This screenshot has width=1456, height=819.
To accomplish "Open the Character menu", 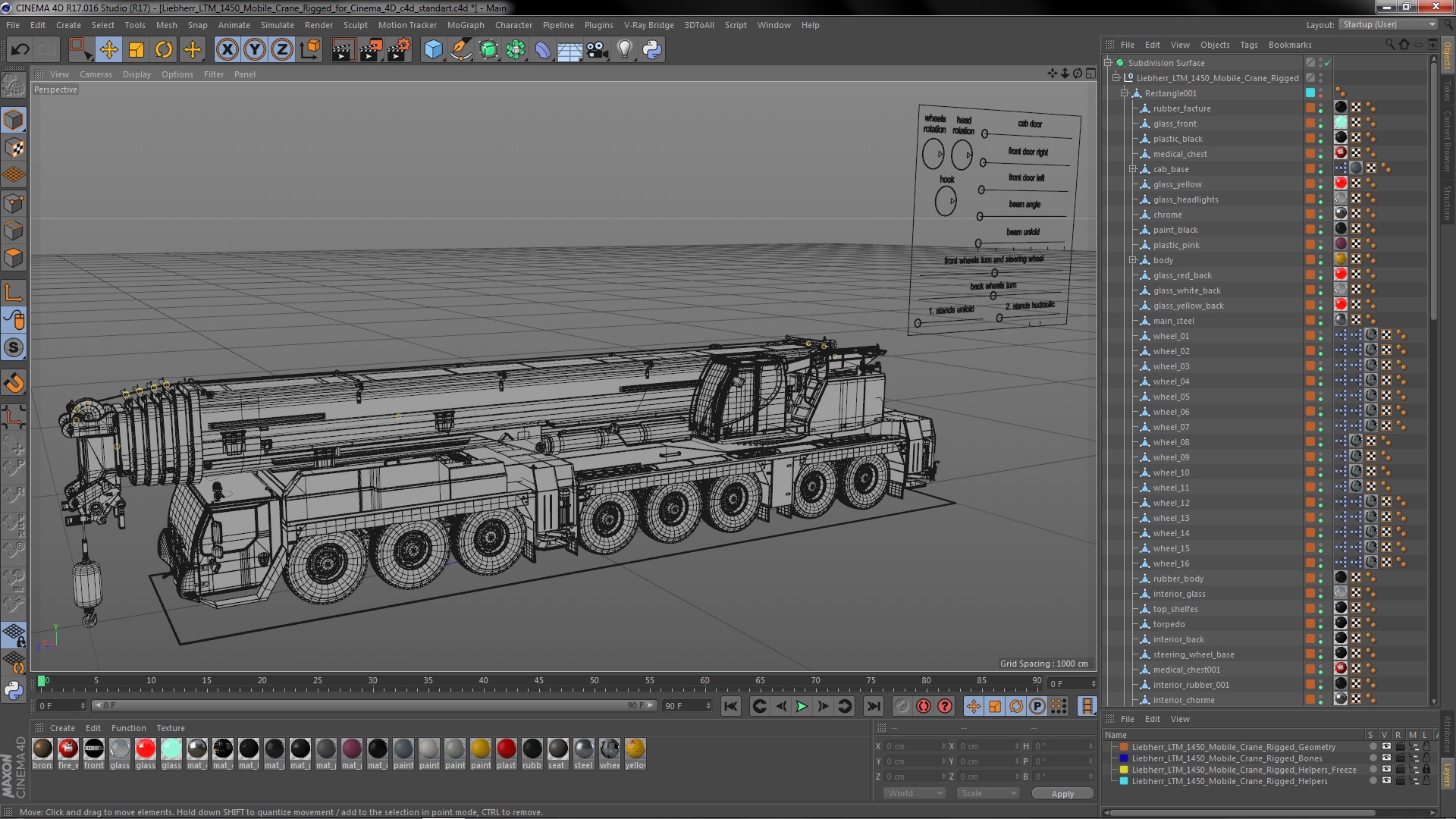I will click(513, 25).
